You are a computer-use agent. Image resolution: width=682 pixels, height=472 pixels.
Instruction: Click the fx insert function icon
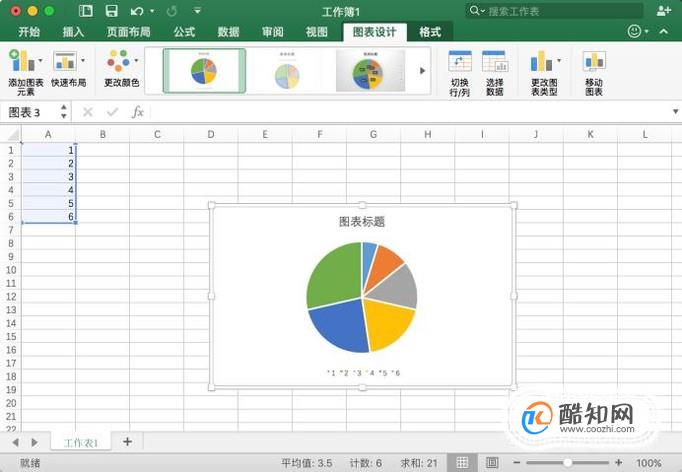click(137, 112)
